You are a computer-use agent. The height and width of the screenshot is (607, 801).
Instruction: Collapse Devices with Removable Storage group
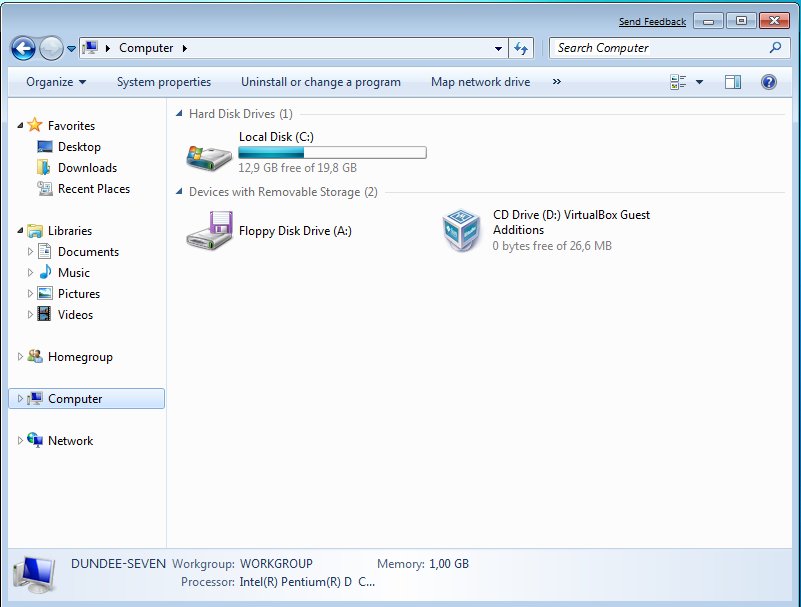click(x=179, y=191)
